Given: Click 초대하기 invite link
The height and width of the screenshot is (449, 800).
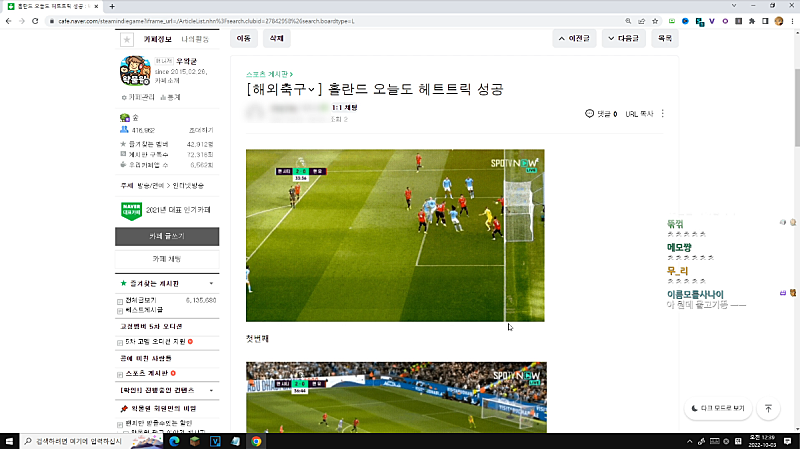Looking at the screenshot, I should (201, 130).
